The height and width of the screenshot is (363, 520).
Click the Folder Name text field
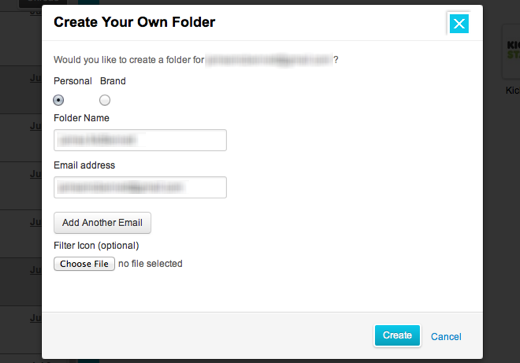pos(140,140)
